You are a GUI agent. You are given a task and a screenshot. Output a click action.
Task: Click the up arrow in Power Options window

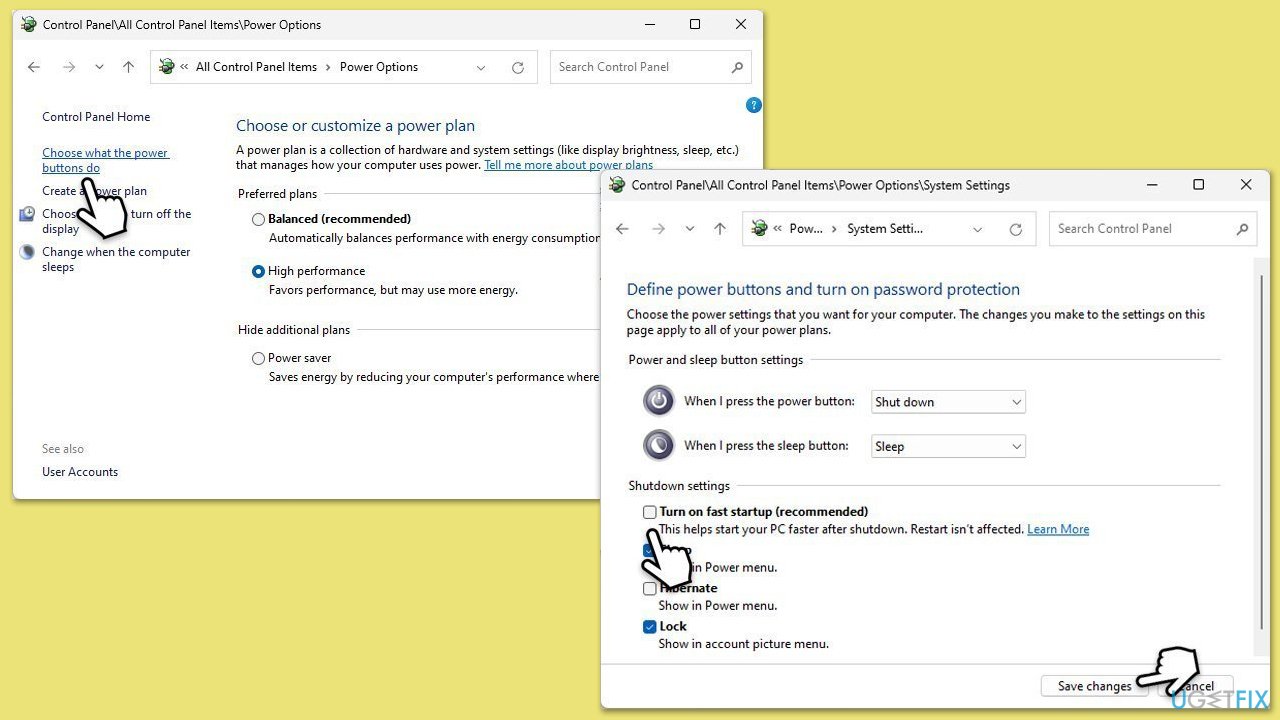[x=128, y=67]
